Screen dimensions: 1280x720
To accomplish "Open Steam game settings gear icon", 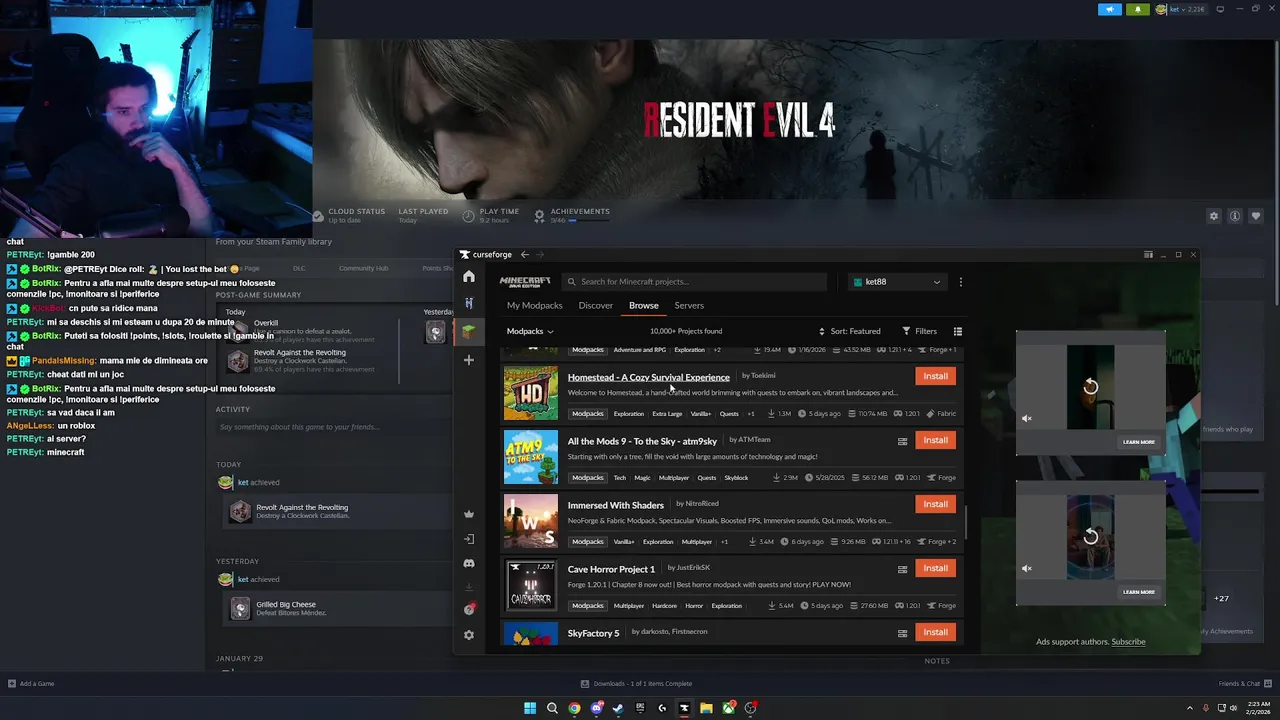I will click(x=1214, y=216).
